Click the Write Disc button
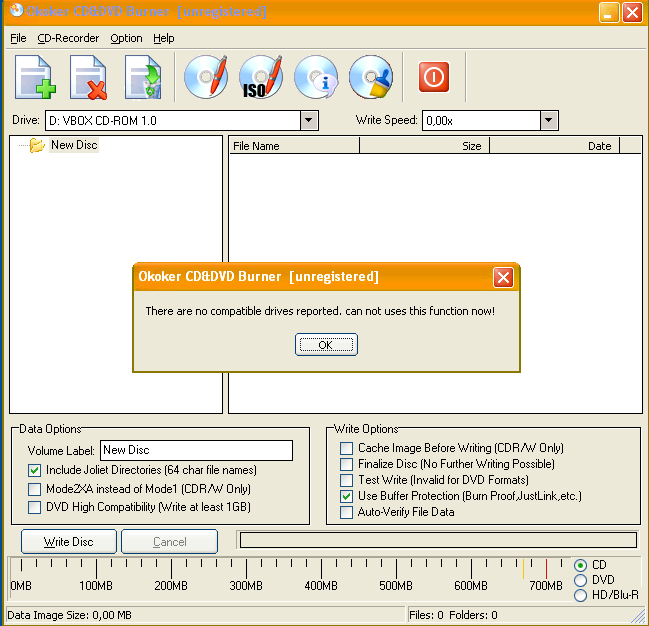Viewport: 649px width, 626px height. (x=69, y=542)
